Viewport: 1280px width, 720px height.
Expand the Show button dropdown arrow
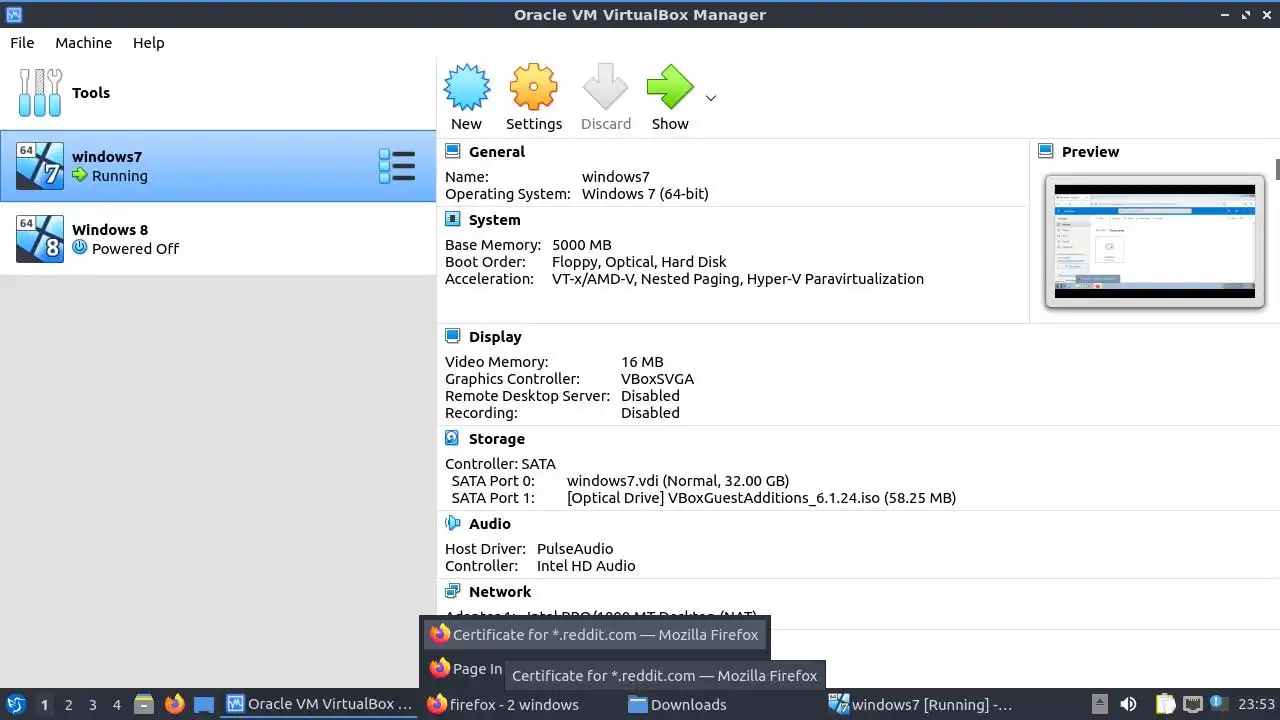[x=711, y=98]
